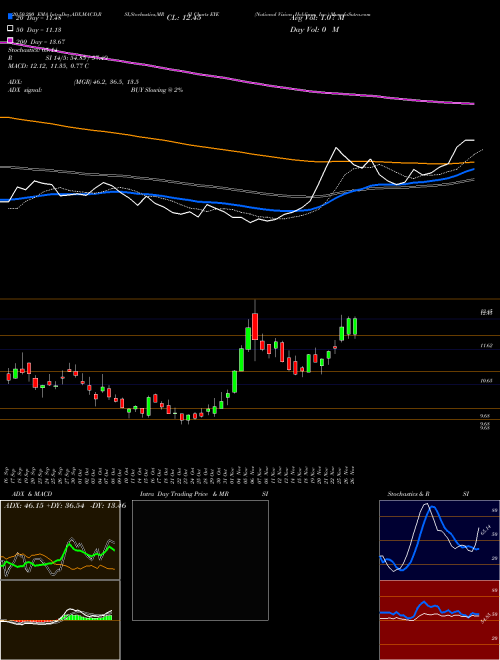Click the 'Intra Day Trading Price & MR' title
The height and width of the screenshot is (660, 500).
[x=184, y=494]
